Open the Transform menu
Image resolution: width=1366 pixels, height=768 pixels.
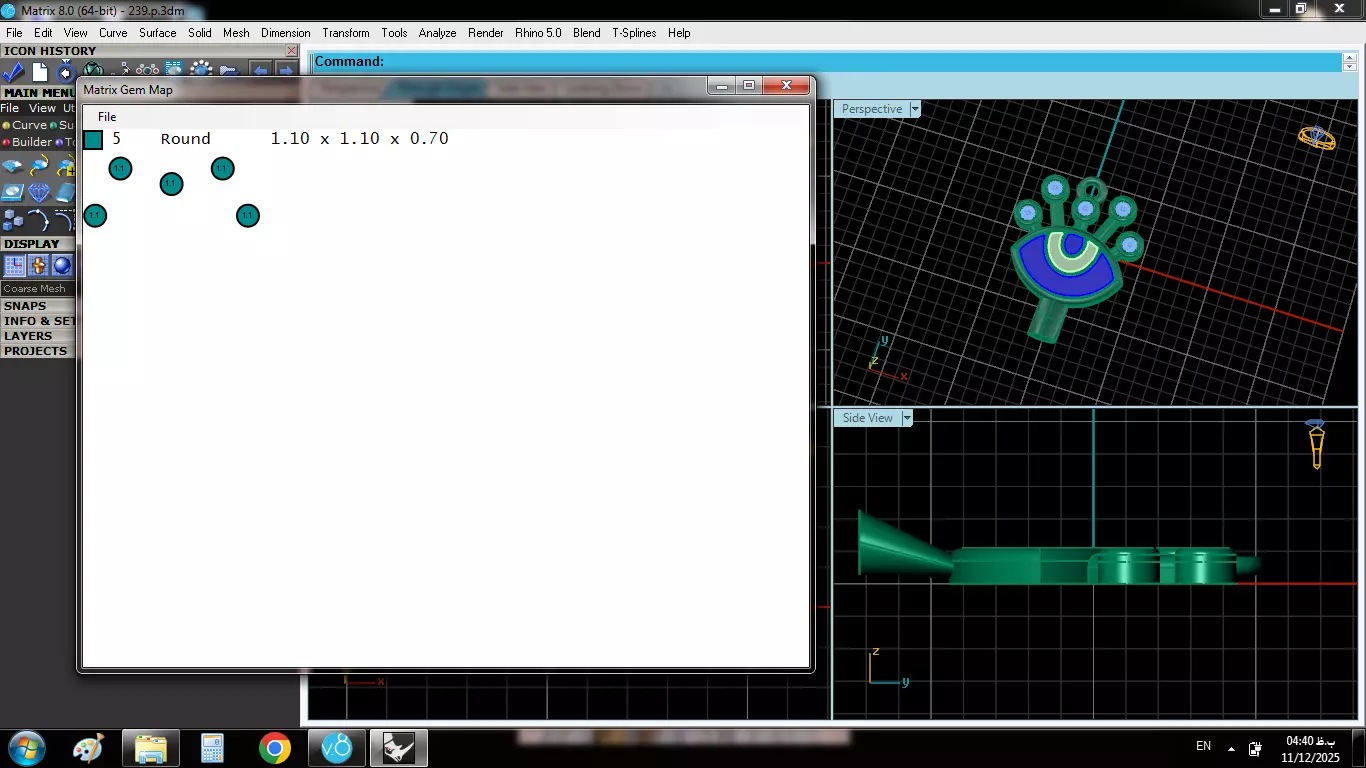click(346, 33)
